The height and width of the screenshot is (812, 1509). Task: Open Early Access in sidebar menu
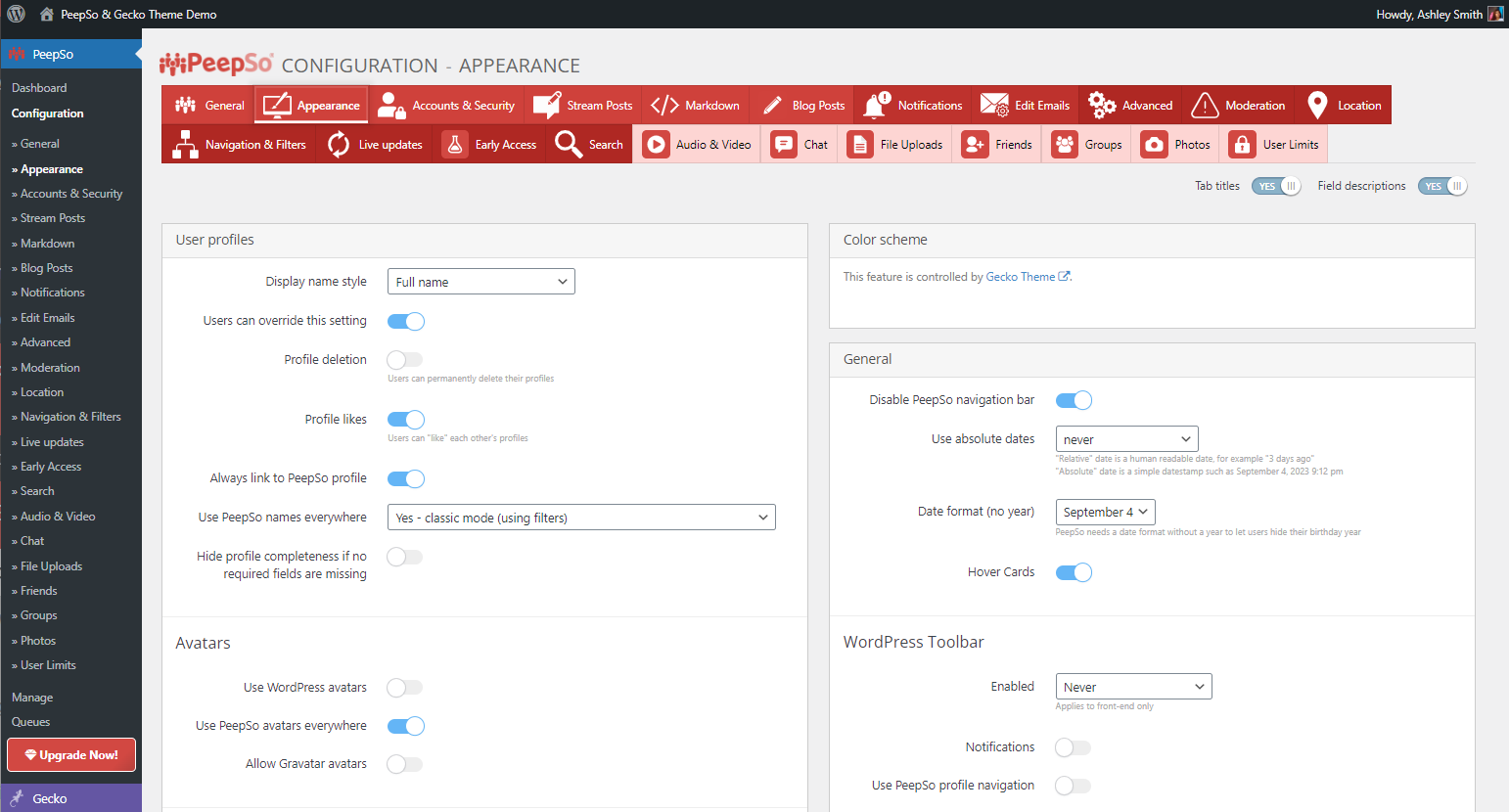(51, 467)
